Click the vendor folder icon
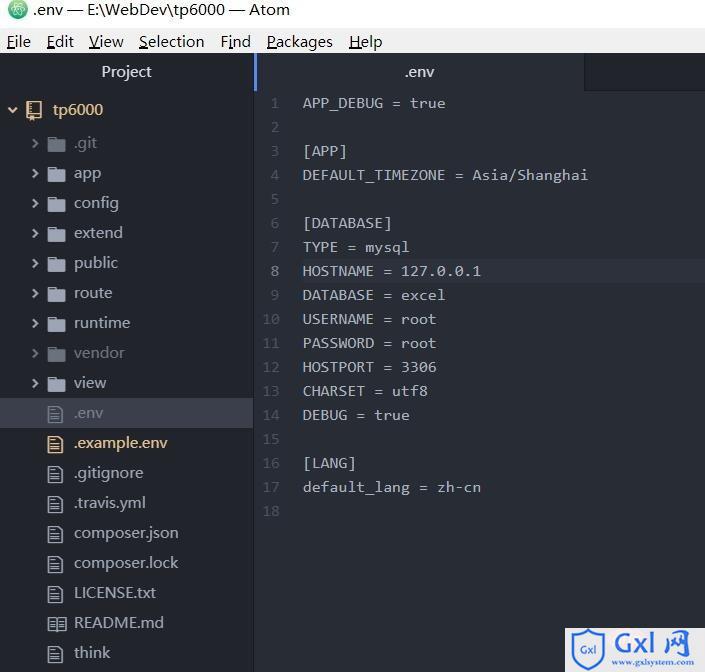Image resolution: width=705 pixels, height=672 pixels. [57, 354]
